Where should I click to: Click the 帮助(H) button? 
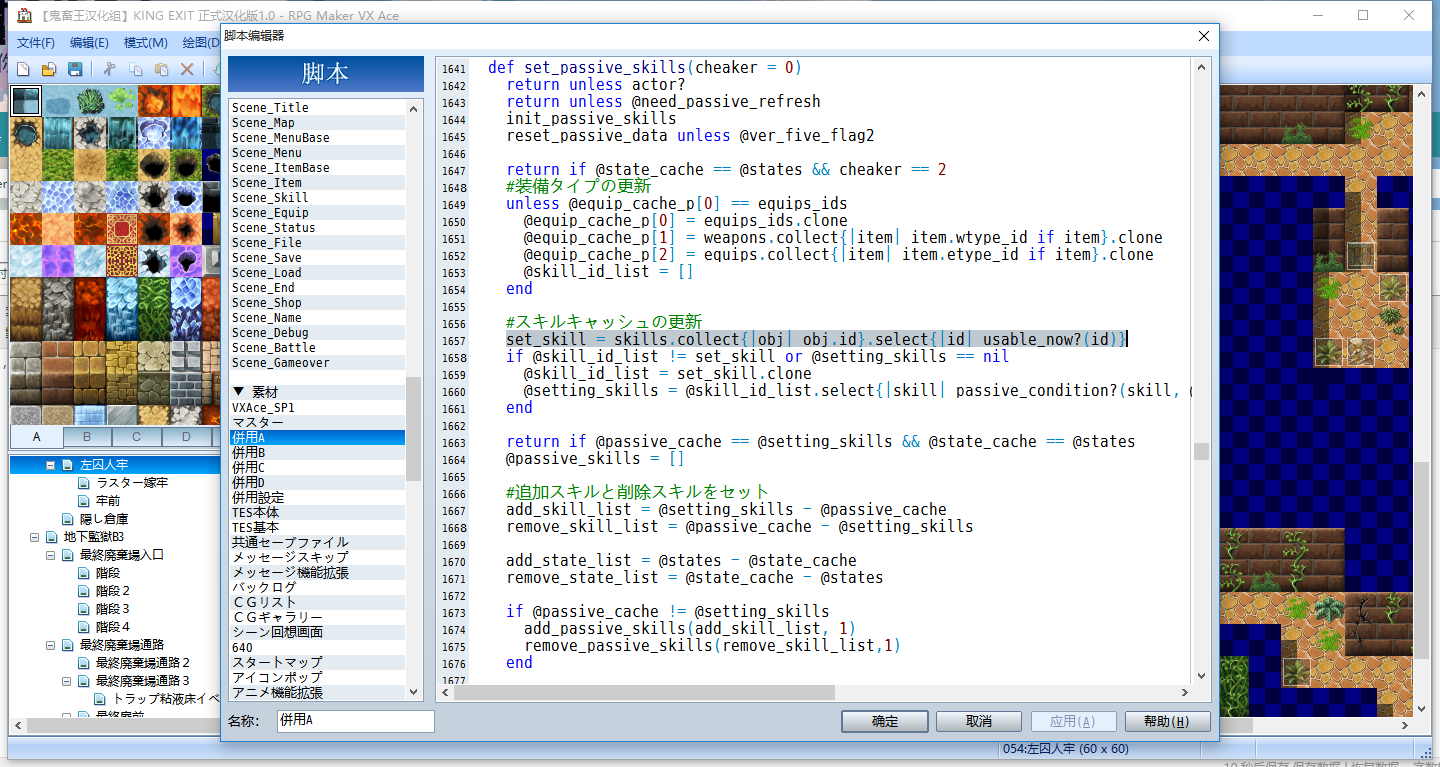(1167, 721)
